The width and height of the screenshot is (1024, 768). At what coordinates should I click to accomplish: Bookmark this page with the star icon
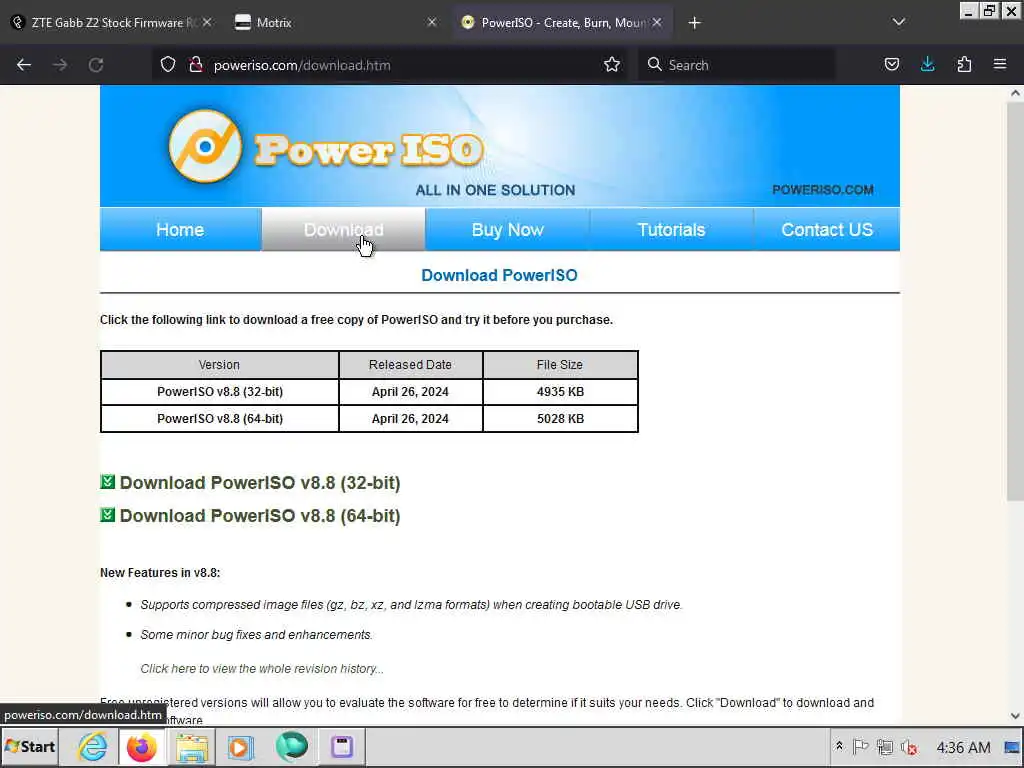coord(612,65)
